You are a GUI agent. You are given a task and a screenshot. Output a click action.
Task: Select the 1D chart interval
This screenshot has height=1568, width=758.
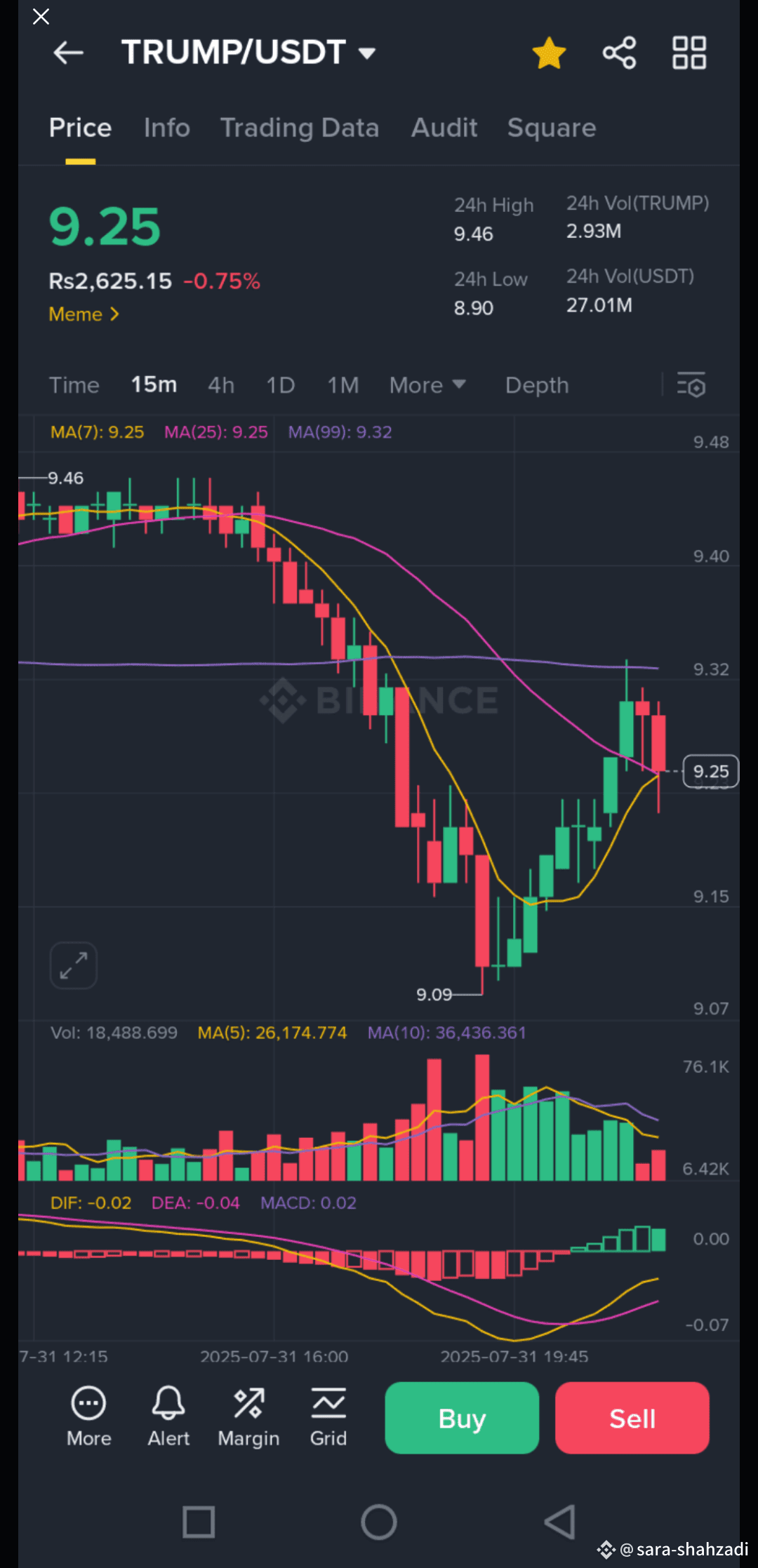[280, 385]
